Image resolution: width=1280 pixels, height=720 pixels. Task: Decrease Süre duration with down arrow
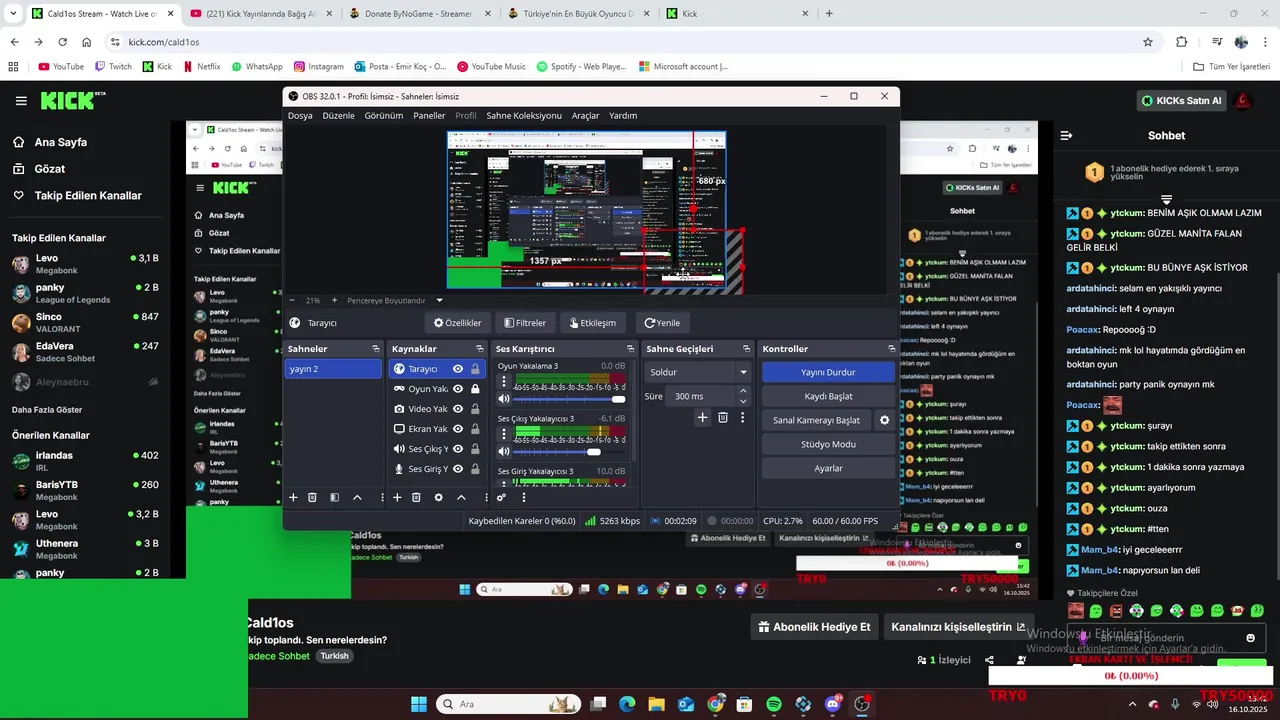point(742,401)
